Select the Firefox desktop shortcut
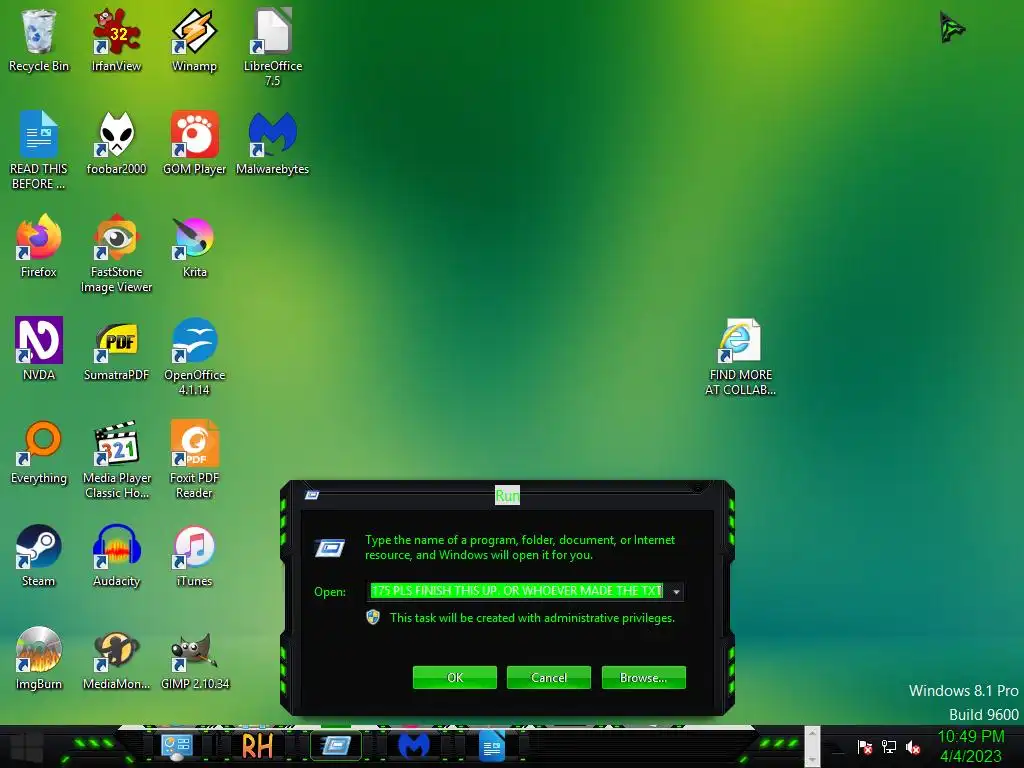 click(x=38, y=246)
